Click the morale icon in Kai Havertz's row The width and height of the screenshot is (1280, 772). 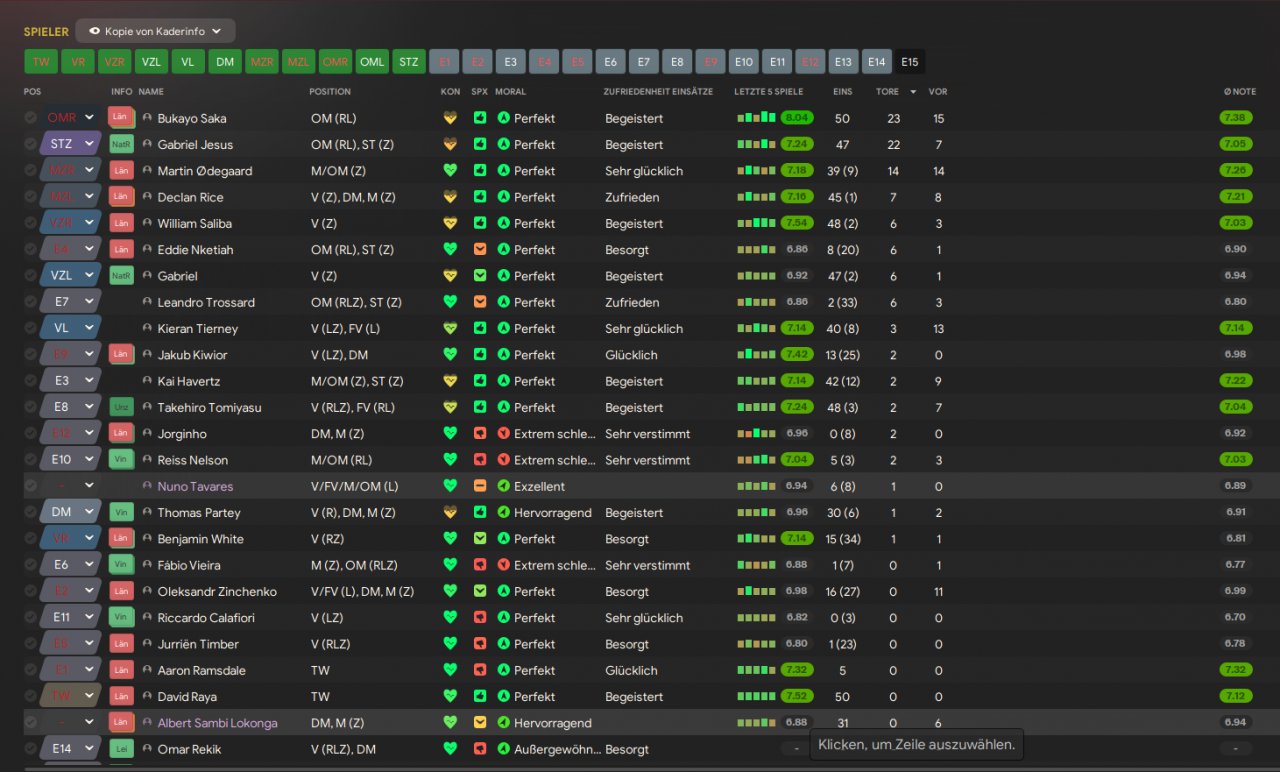[504, 381]
